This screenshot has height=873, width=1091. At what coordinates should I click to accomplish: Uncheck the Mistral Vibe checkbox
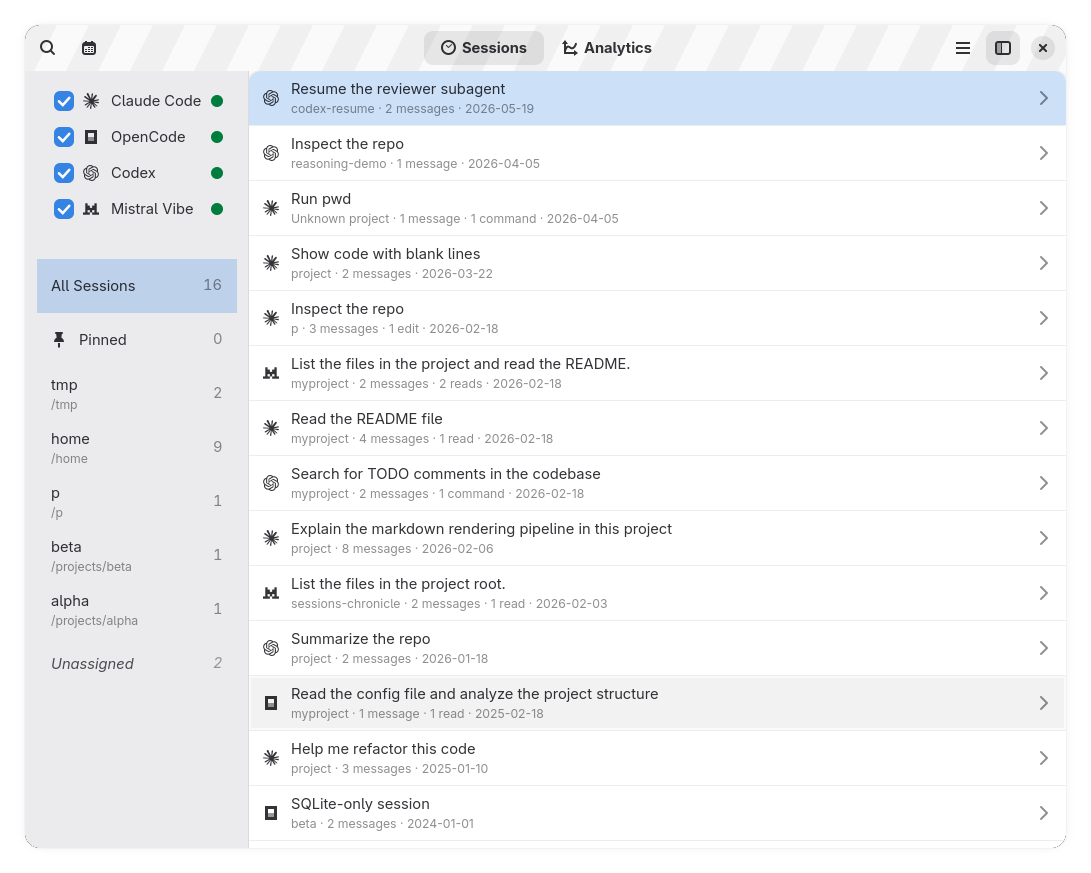[x=64, y=209]
